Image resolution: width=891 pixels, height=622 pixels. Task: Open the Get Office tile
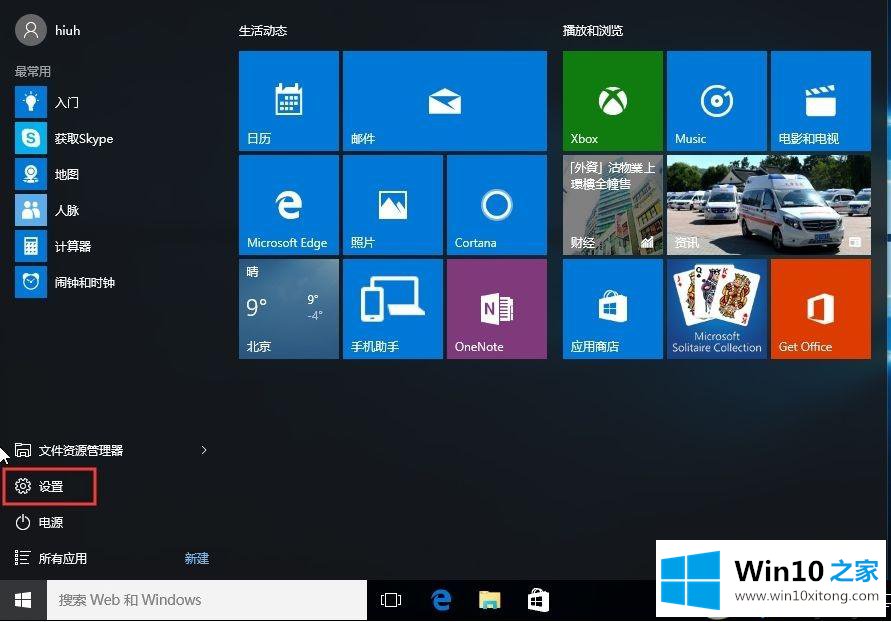[821, 309]
